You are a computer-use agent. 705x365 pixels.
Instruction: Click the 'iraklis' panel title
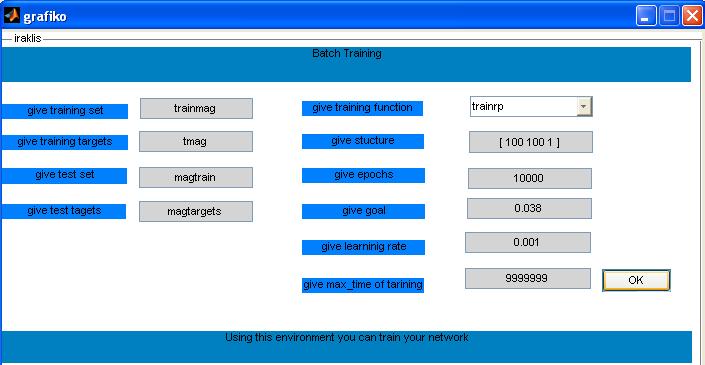tap(28, 39)
